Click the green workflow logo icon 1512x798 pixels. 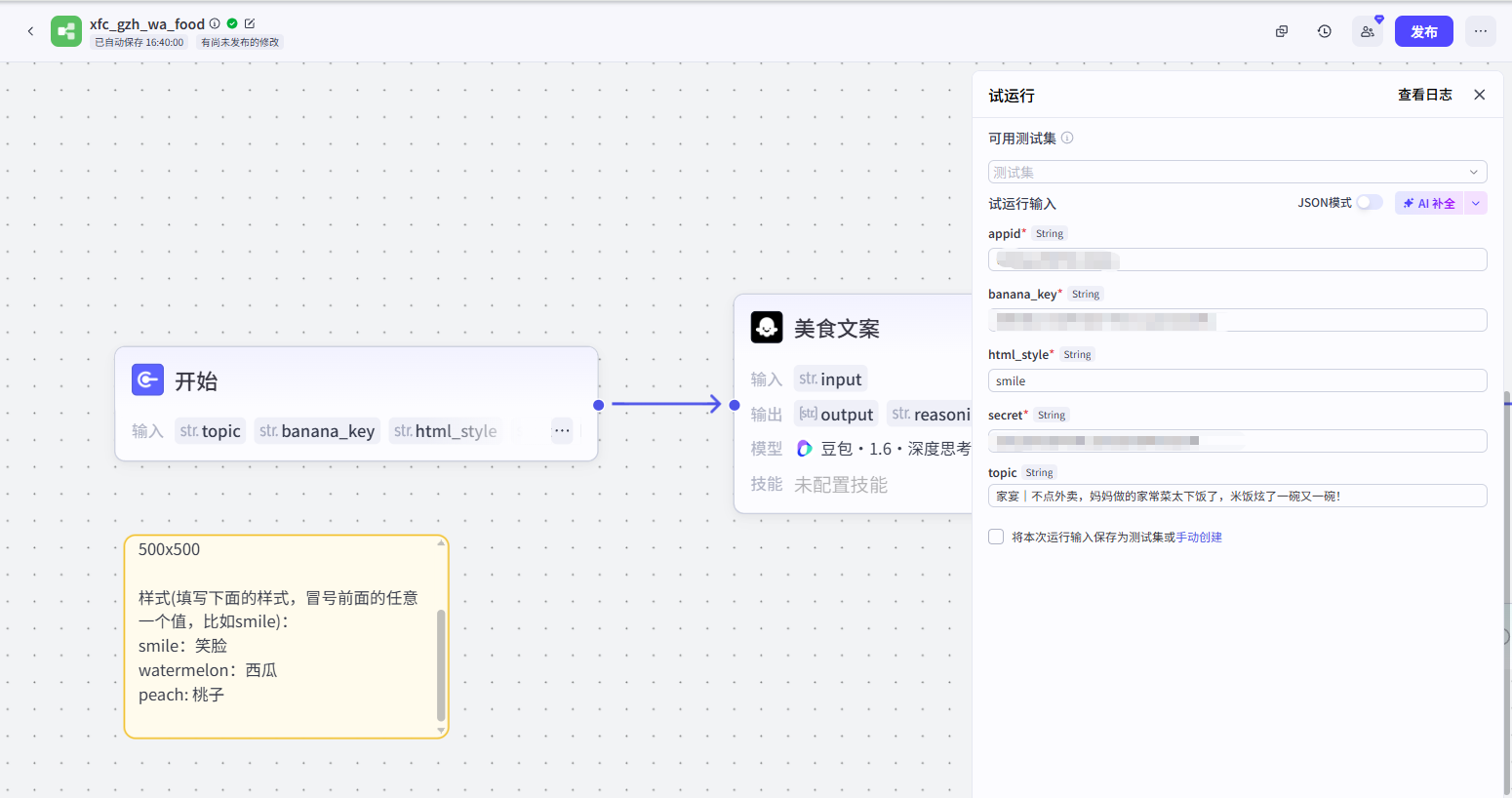(66, 31)
